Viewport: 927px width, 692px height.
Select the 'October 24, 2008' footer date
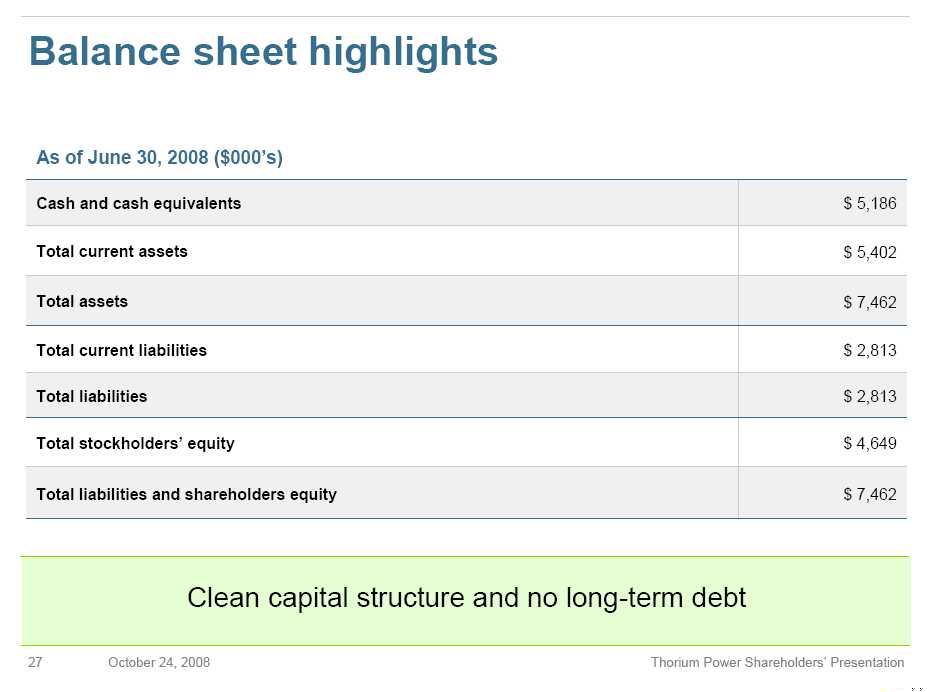pos(158,663)
